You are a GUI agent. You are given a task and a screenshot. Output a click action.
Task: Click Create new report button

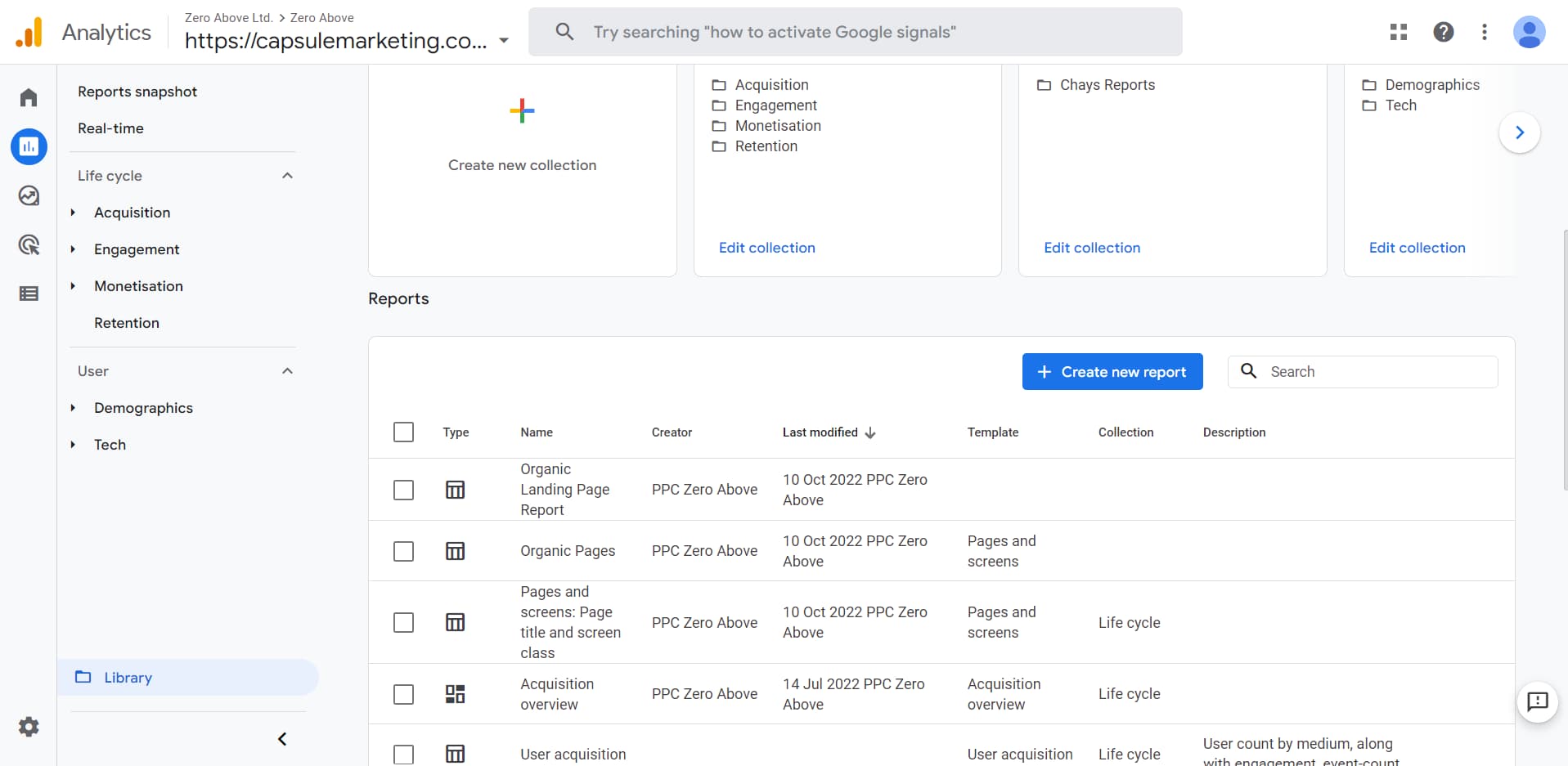click(1112, 371)
